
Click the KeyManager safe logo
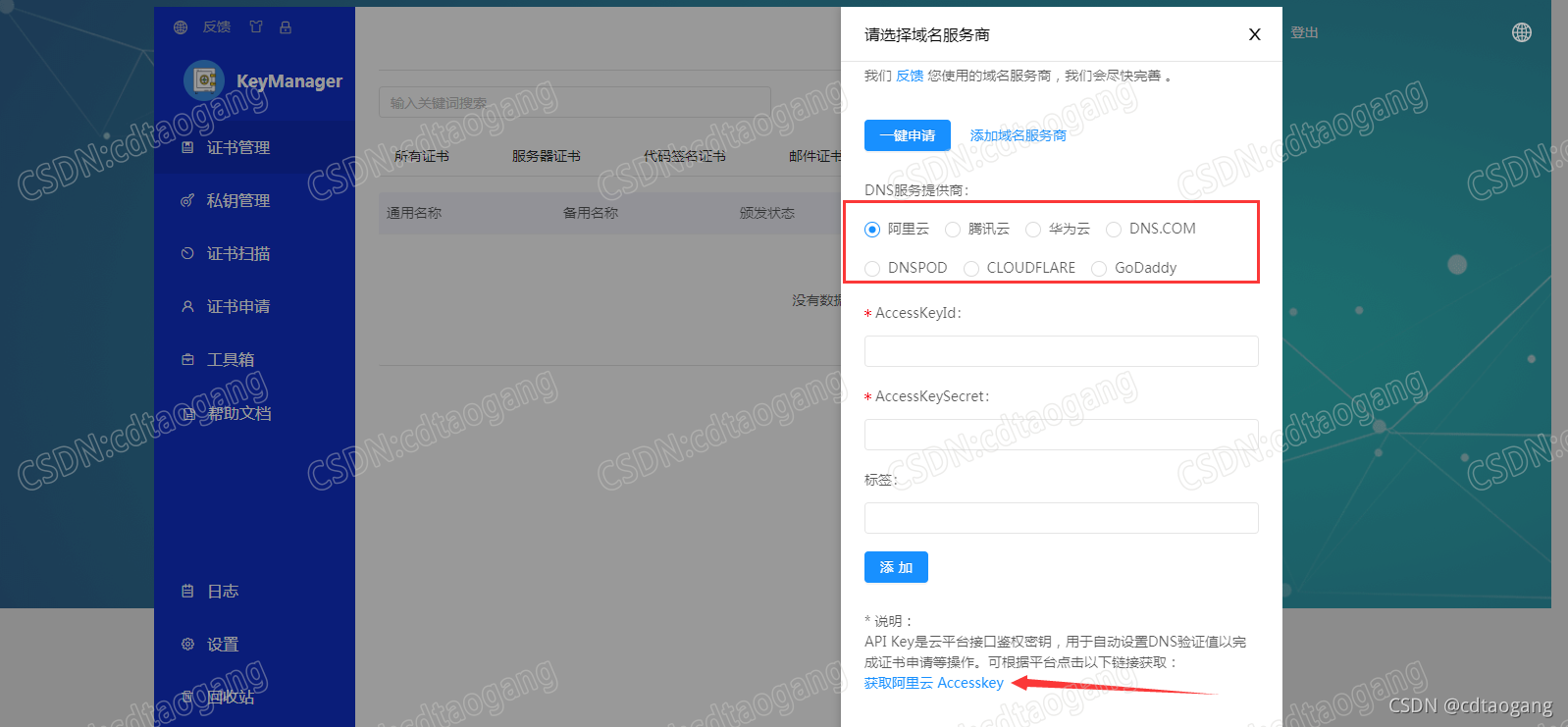point(204,80)
